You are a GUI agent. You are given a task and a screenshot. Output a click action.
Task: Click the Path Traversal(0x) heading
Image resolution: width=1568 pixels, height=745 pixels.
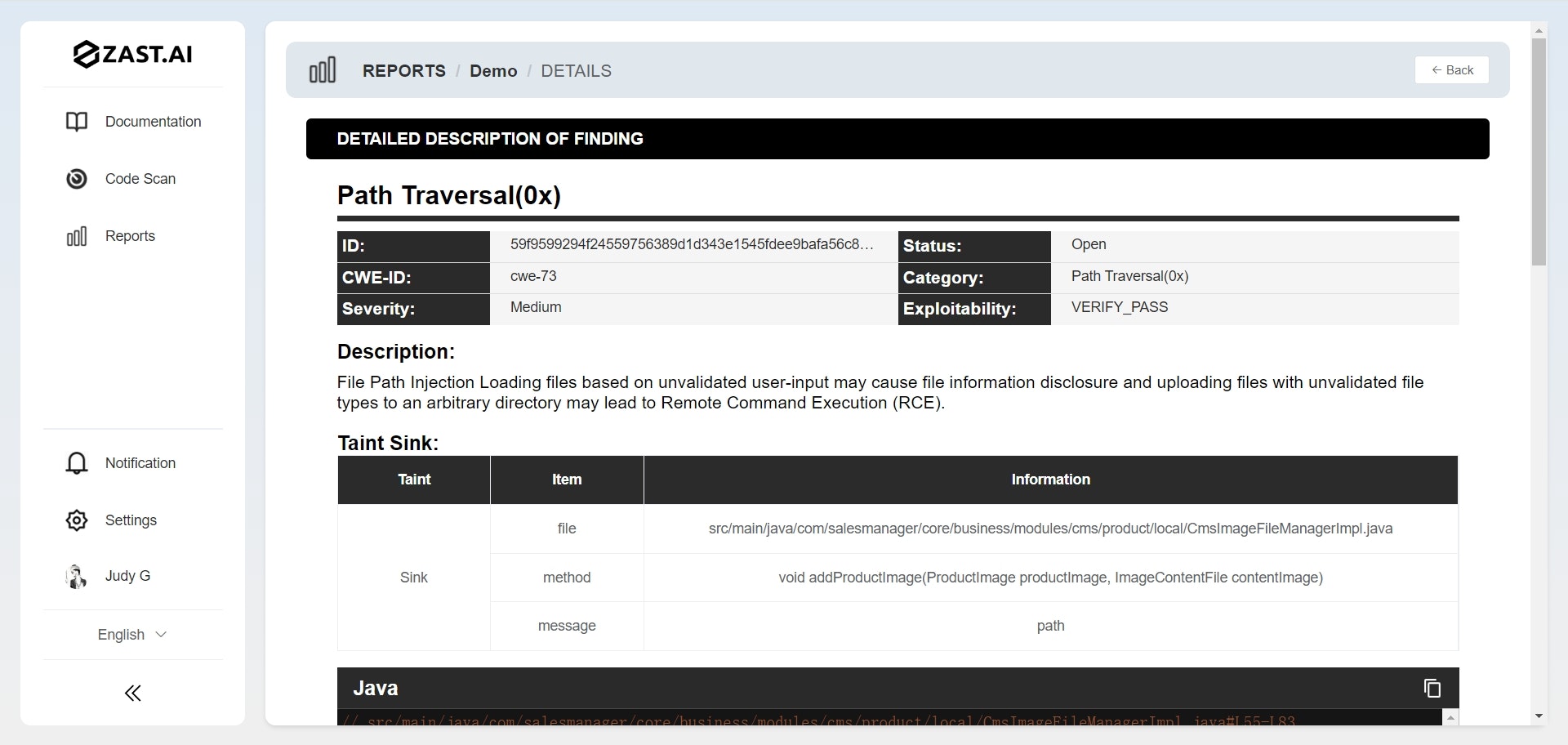coord(449,195)
